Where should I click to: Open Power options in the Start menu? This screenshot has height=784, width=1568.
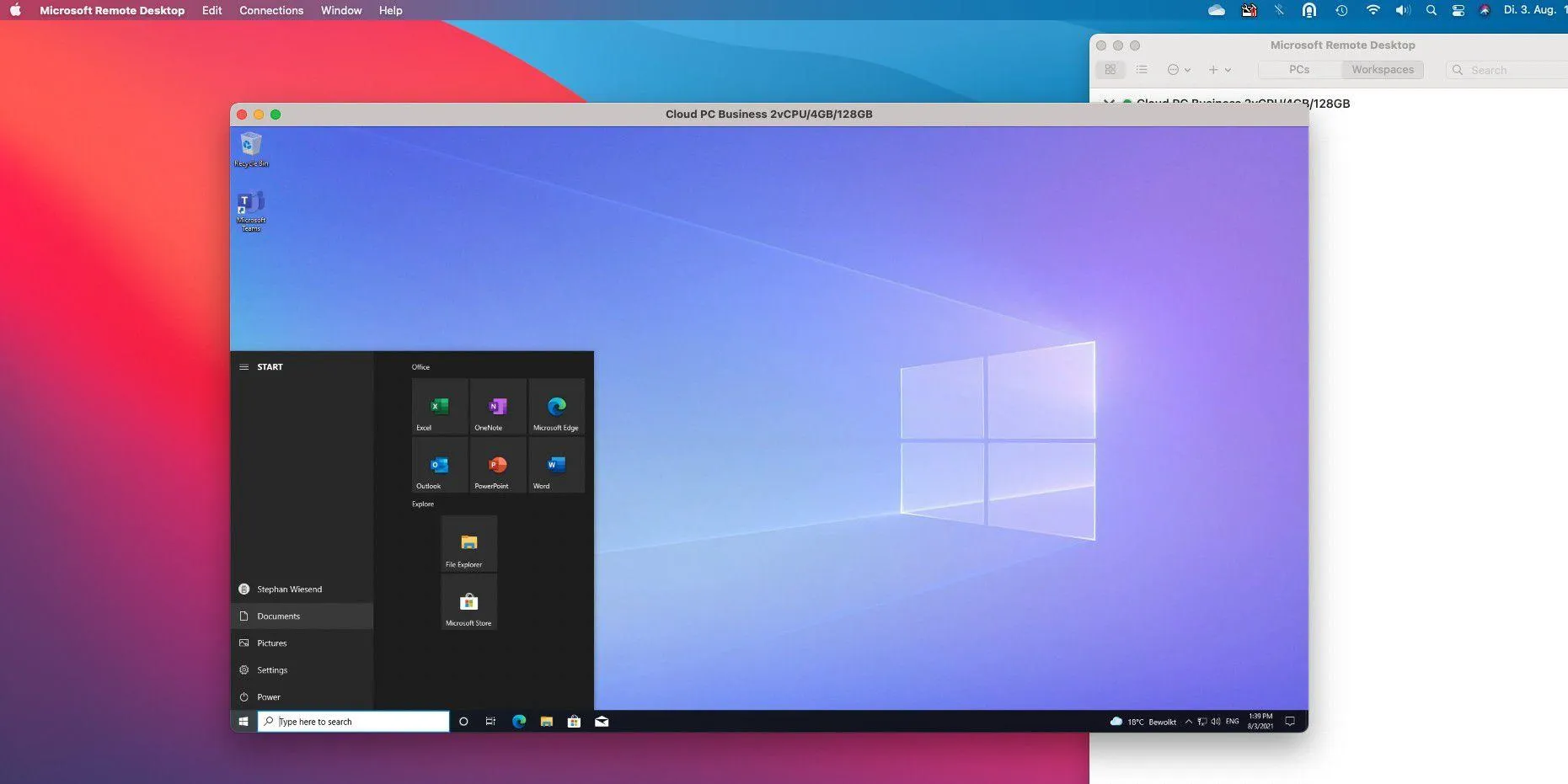(x=268, y=696)
